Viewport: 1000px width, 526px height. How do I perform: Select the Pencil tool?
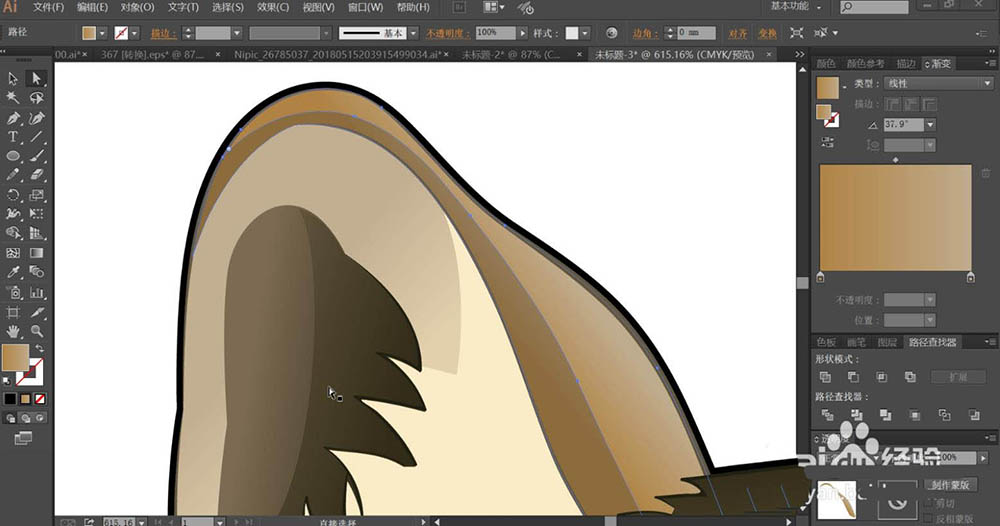point(13,175)
